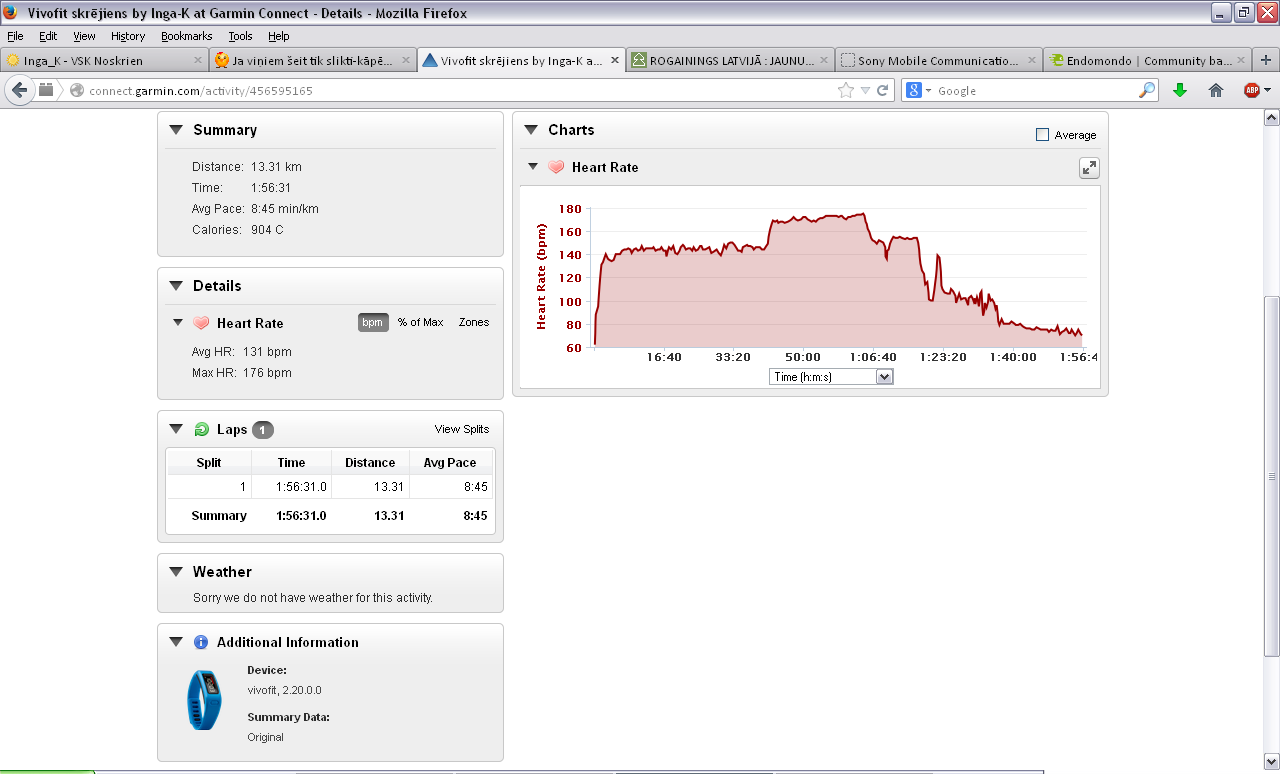Open the Bookmarks menu

[x=186, y=36]
